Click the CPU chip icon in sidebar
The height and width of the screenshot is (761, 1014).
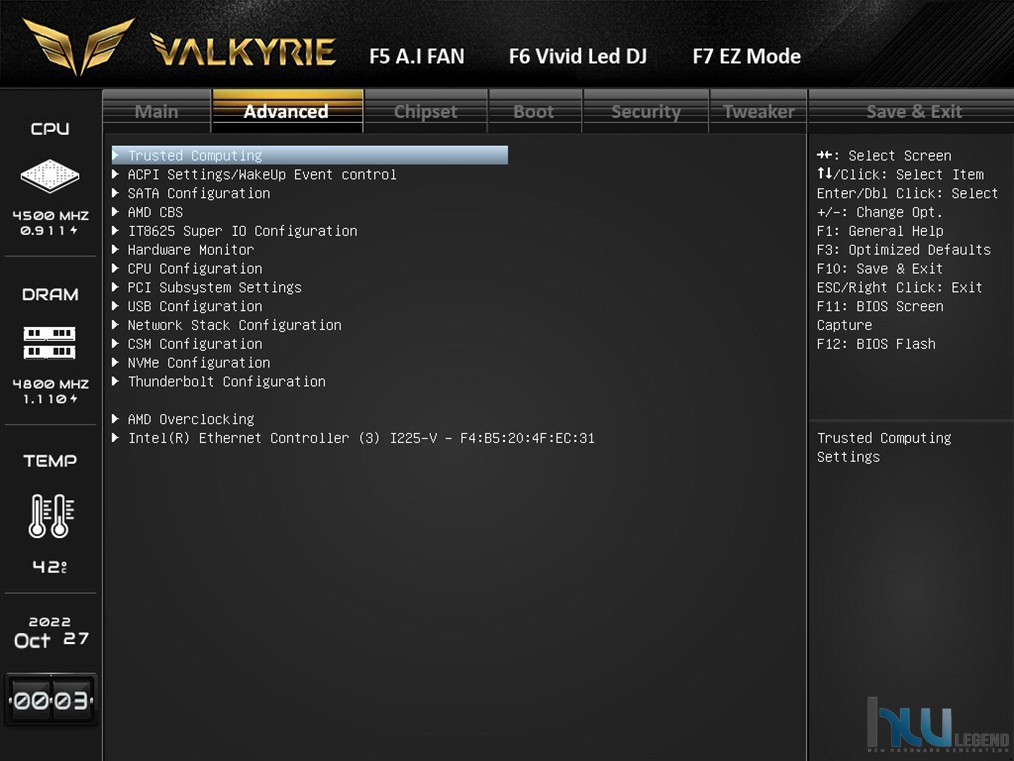click(50, 175)
